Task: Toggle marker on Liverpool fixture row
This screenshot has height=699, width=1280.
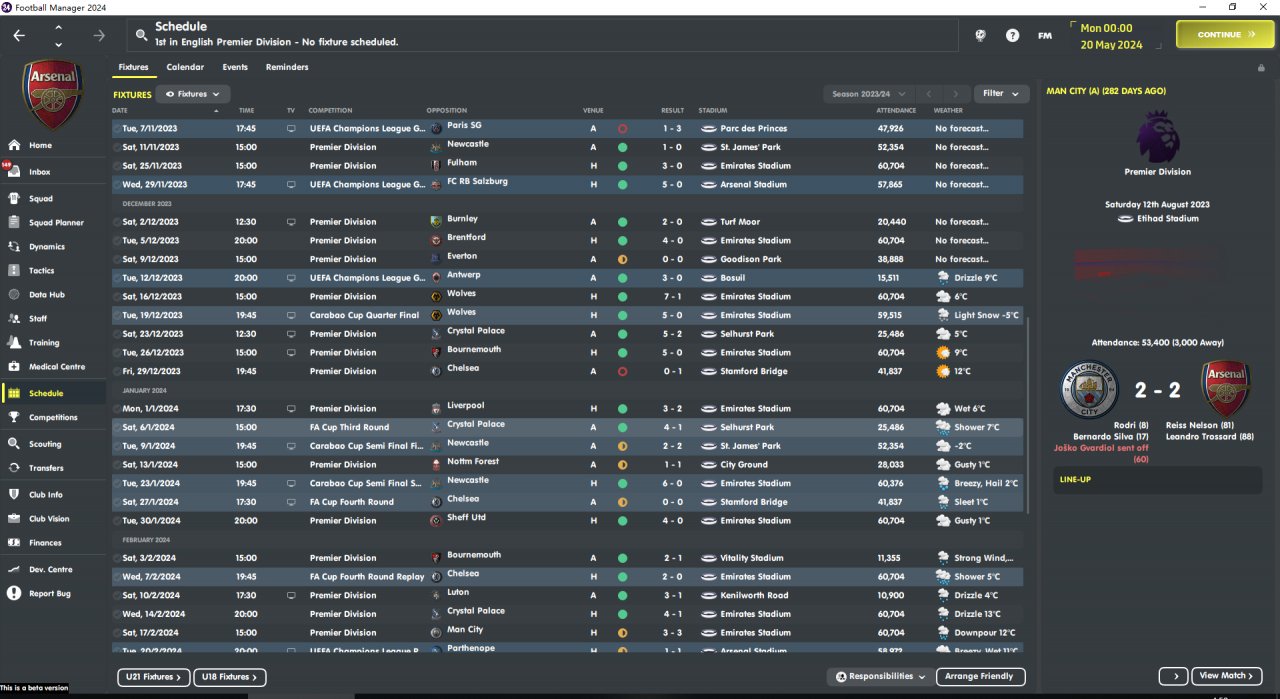Action: coord(116,409)
